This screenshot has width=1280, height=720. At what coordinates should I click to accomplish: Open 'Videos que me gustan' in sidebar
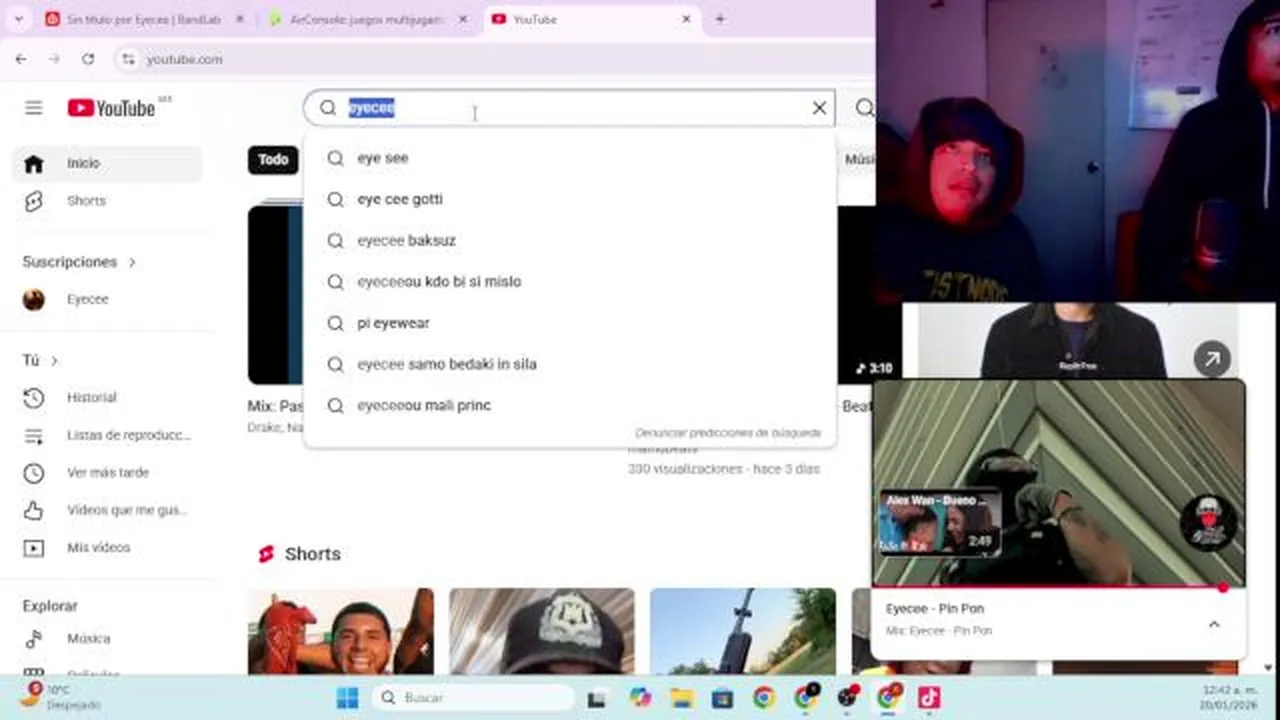(107, 510)
